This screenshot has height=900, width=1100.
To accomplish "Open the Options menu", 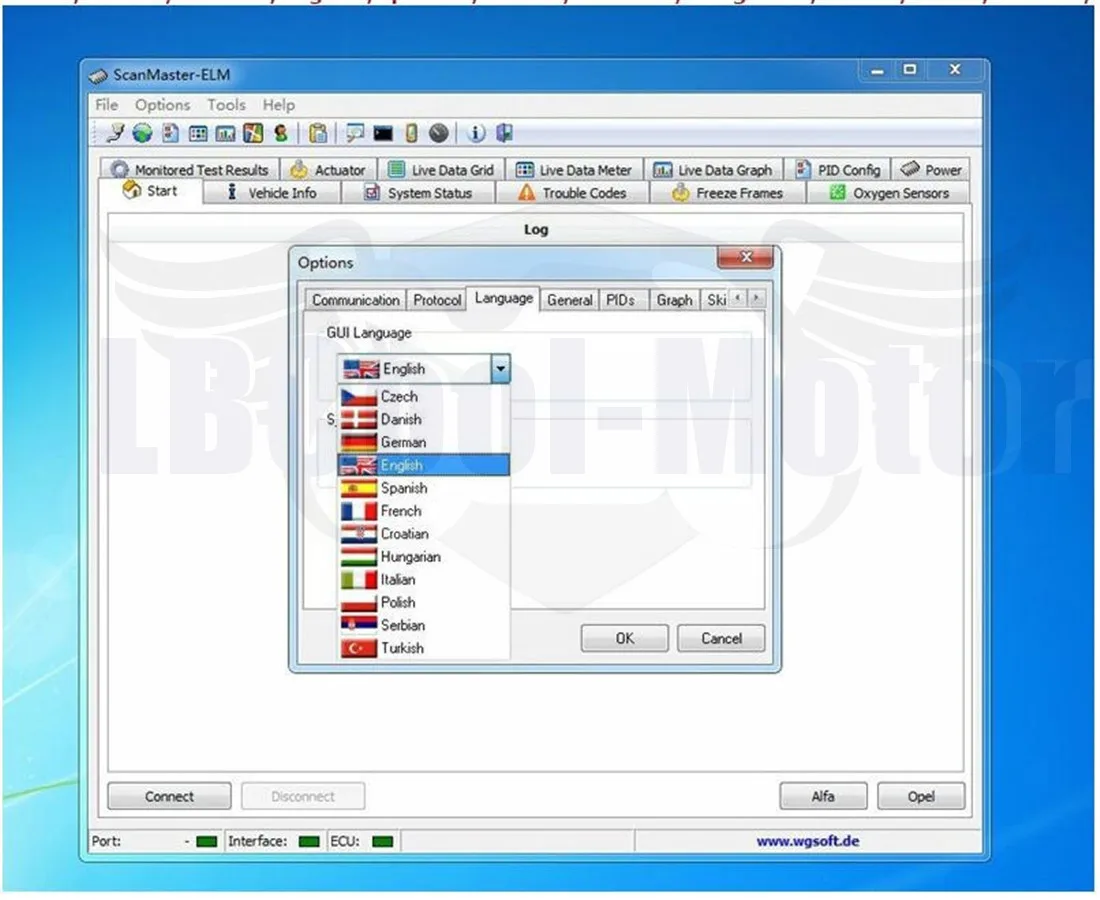I will pos(163,105).
